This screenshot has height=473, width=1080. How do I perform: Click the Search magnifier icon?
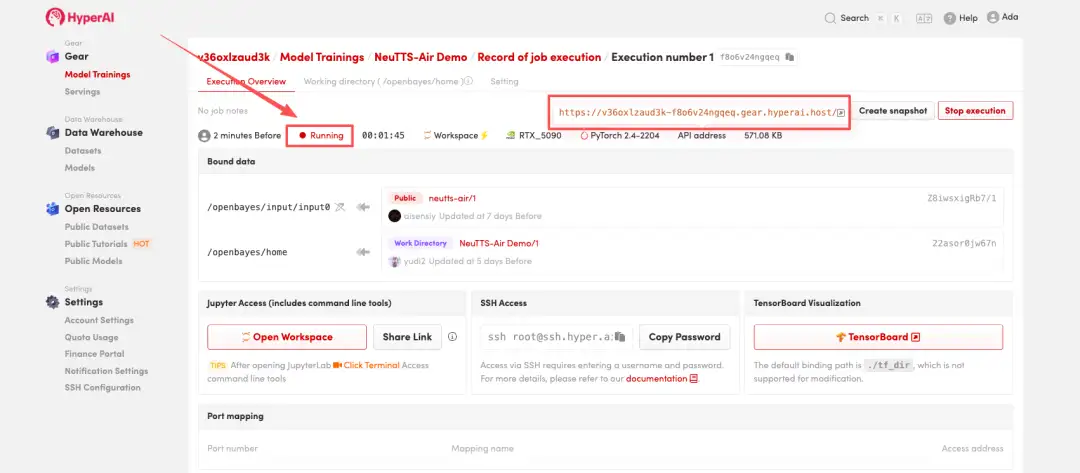tap(830, 18)
